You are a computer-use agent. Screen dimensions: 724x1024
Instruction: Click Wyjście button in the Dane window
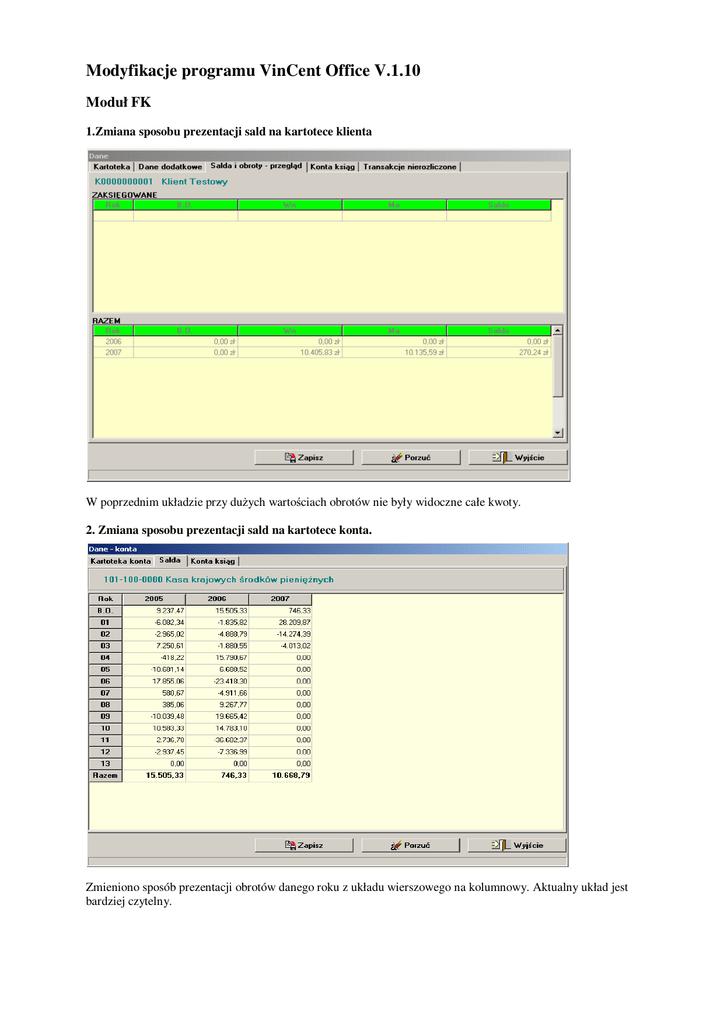tap(518, 457)
